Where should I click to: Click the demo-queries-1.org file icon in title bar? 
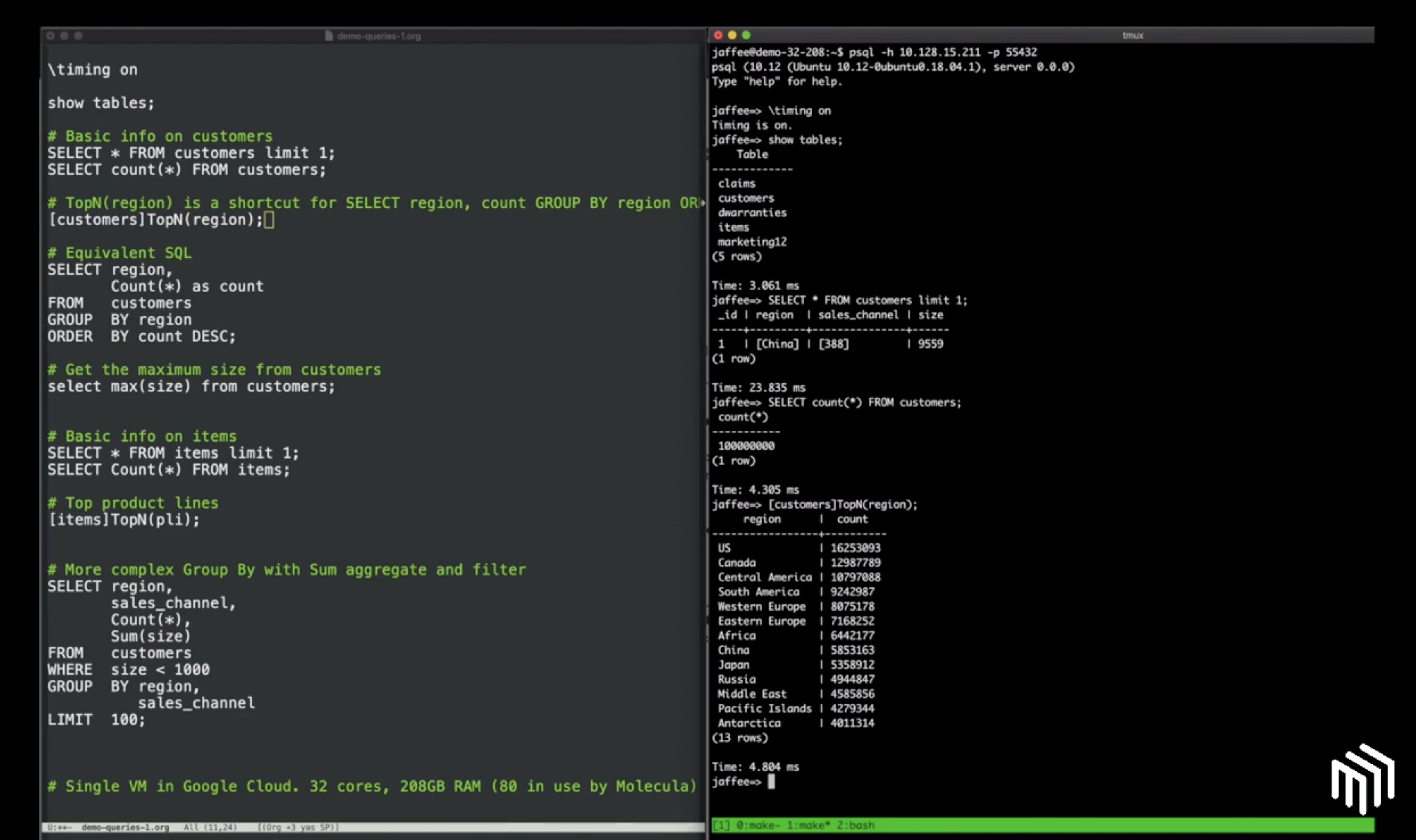click(328, 36)
